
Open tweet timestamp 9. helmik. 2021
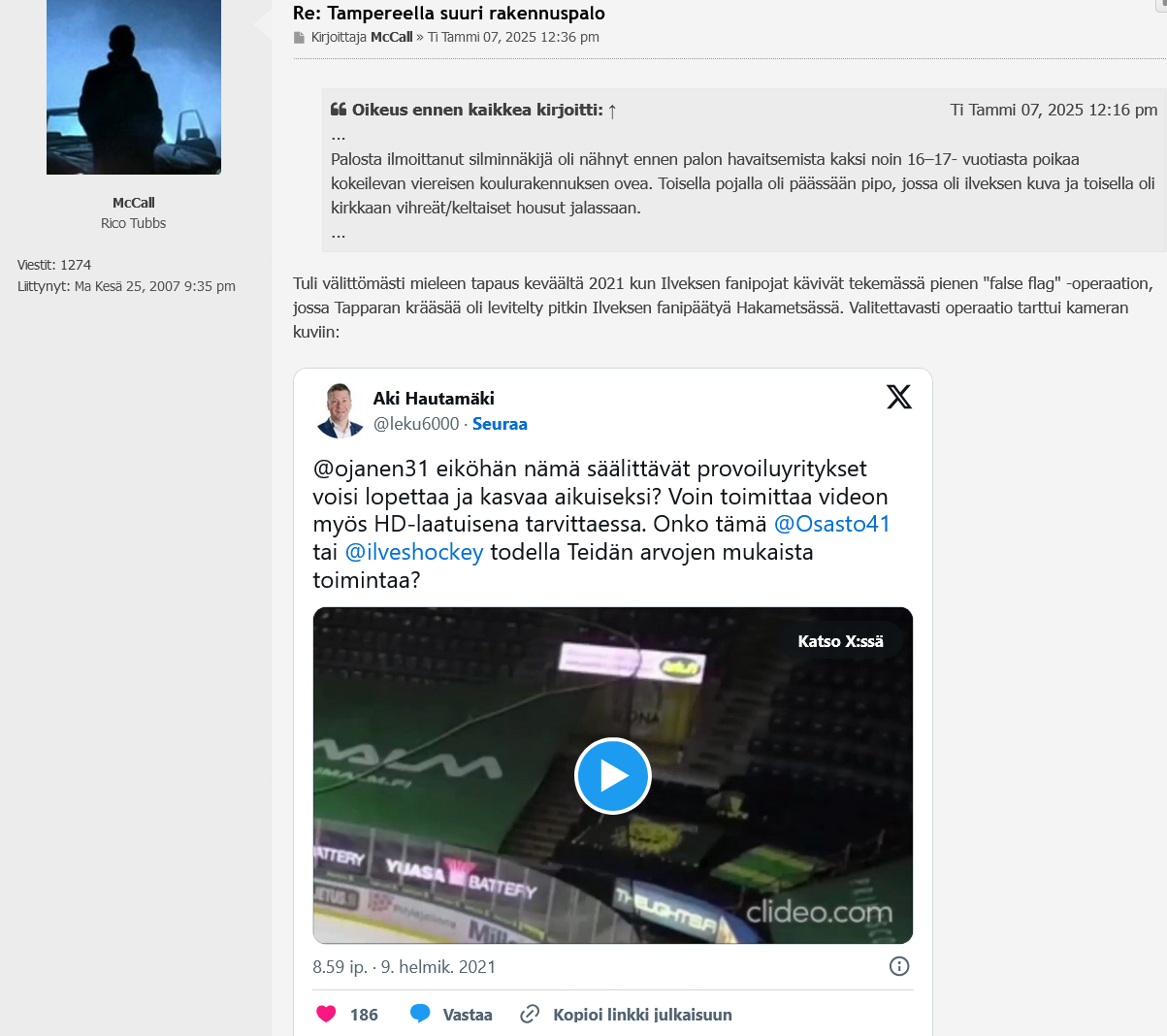tap(438, 967)
